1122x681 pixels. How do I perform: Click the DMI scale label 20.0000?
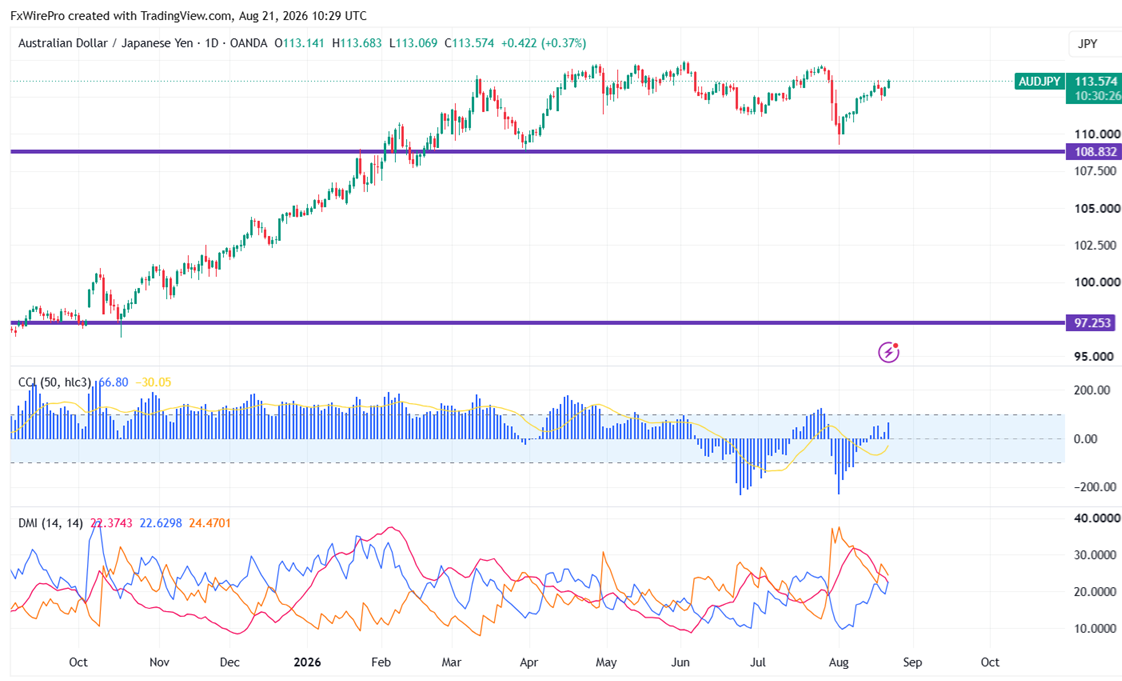pos(1097,592)
